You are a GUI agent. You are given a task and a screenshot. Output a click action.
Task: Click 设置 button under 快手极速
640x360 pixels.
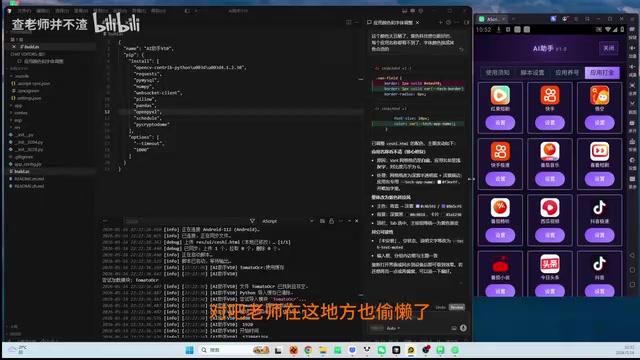click(x=500, y=179)
